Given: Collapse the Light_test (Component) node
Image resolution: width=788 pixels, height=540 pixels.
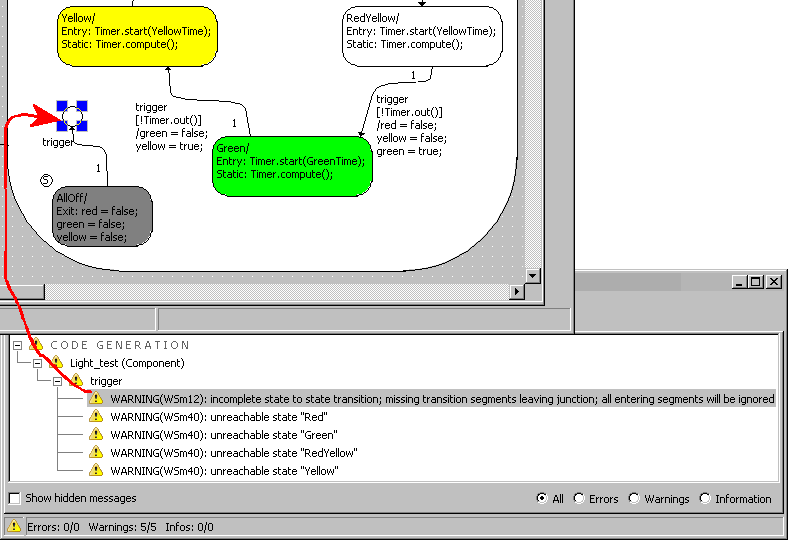Looking at the screenshot, I should 37,363.
